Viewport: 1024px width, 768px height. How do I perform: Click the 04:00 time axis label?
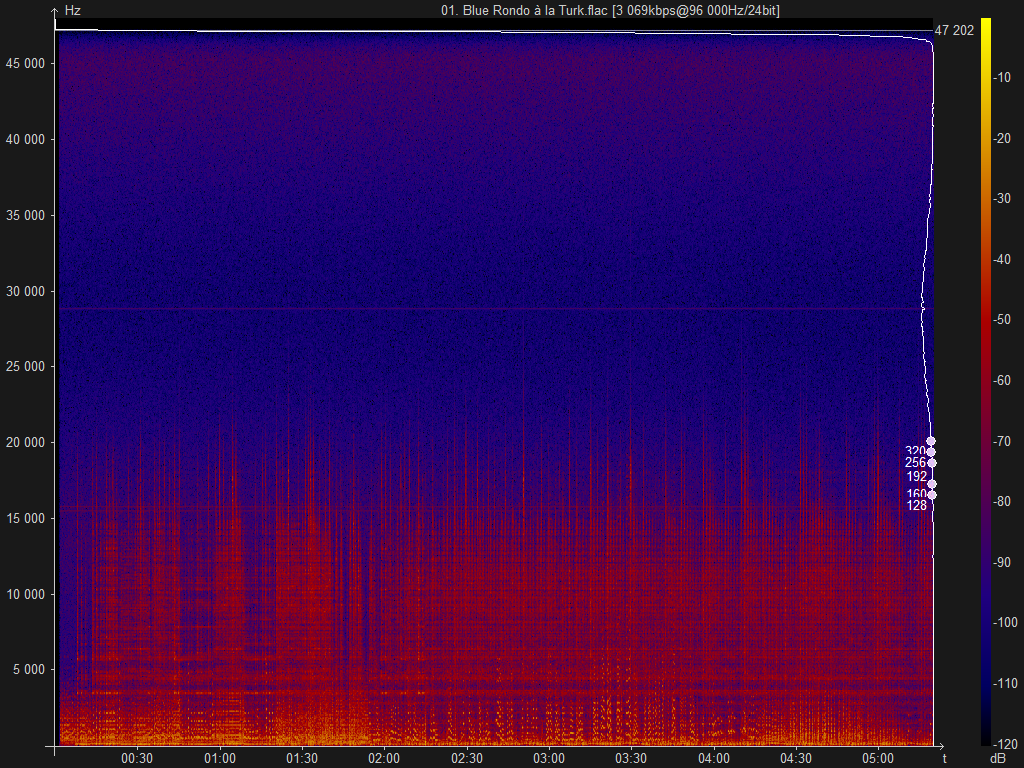click(713, 758)
